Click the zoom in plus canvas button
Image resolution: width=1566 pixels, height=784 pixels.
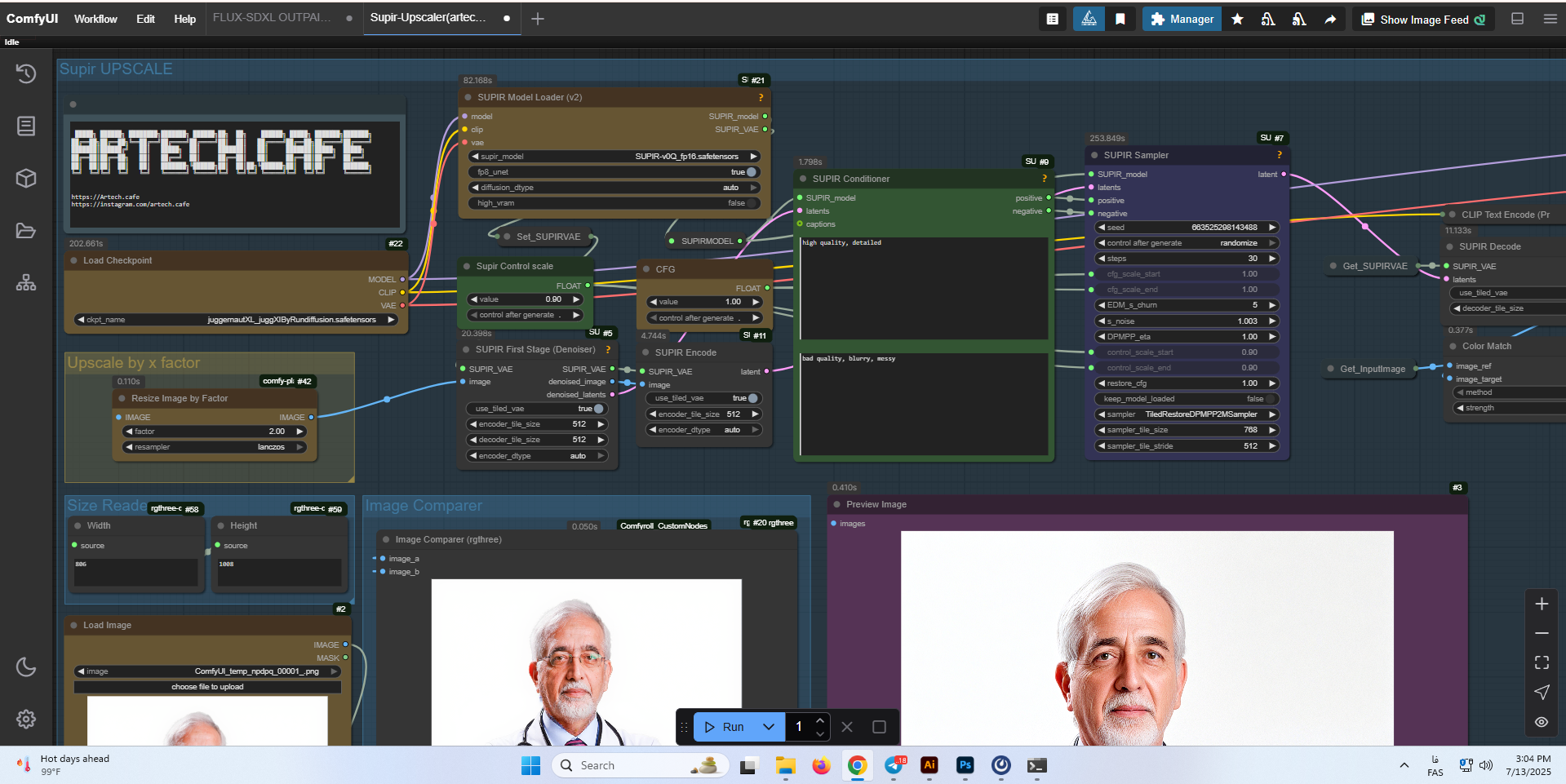click(x=1541, y=604)
